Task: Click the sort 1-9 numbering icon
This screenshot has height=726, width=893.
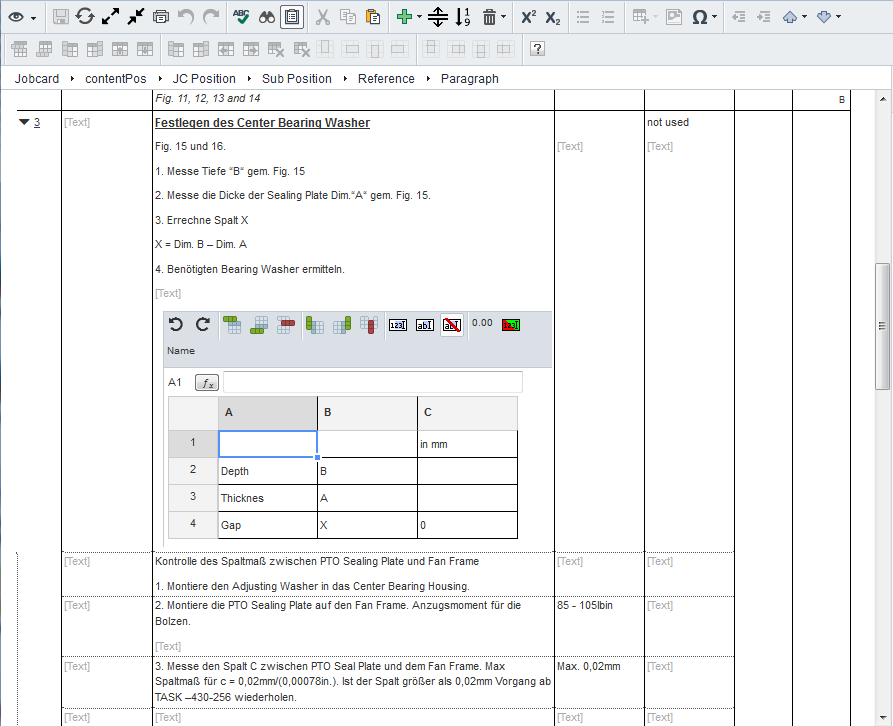Action: tap(463, 17)
